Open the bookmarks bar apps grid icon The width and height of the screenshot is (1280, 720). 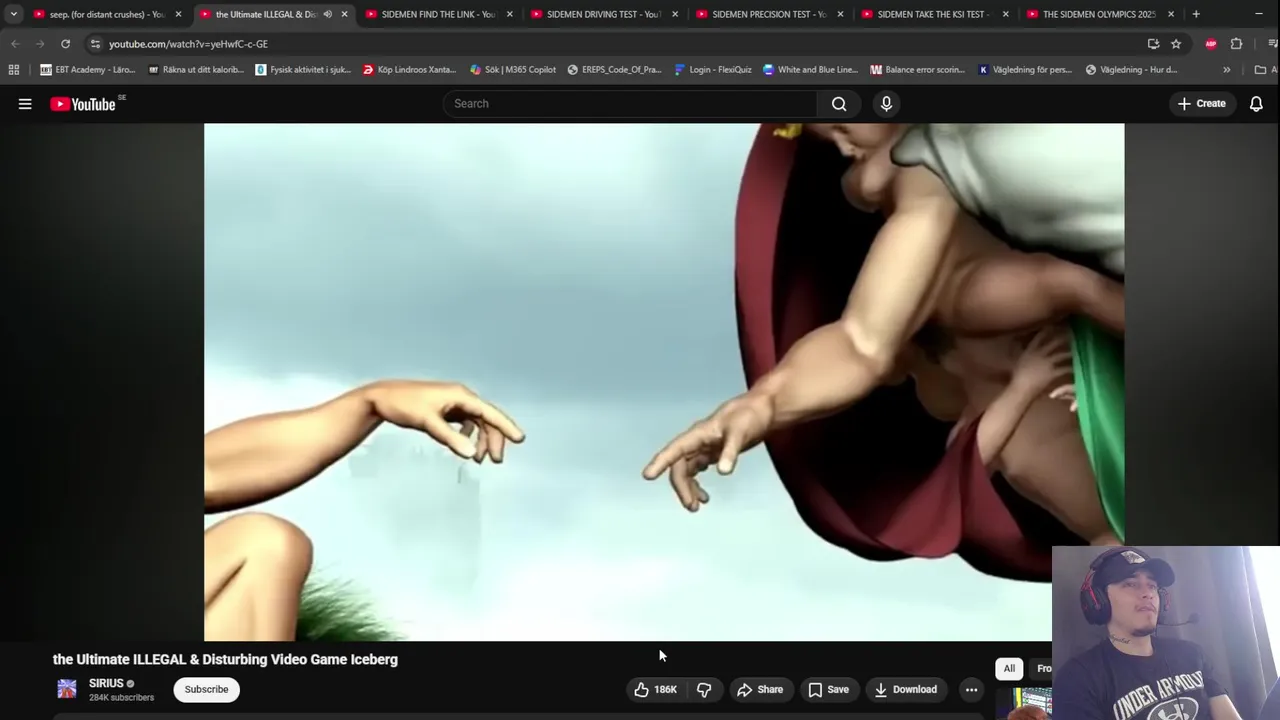pyautogui.click(x=14, y=70)
